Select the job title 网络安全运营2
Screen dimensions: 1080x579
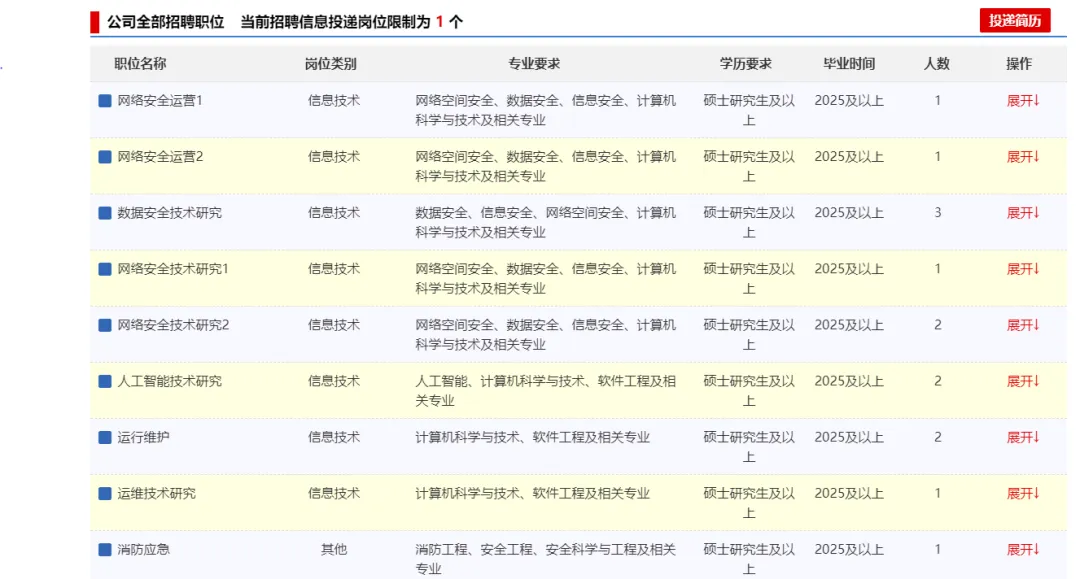point(160,157)
